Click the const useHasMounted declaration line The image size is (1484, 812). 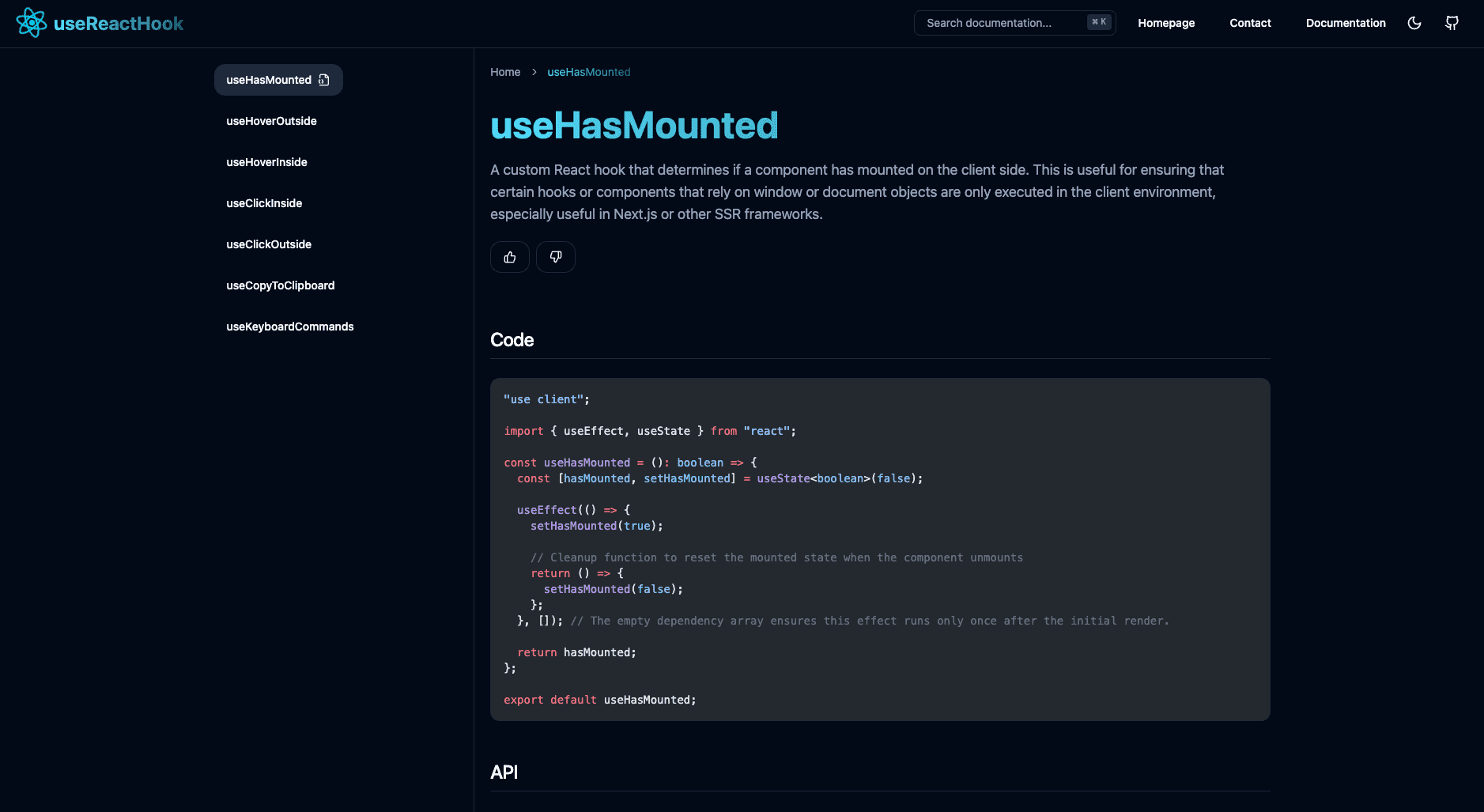click(x=630, y=463)
